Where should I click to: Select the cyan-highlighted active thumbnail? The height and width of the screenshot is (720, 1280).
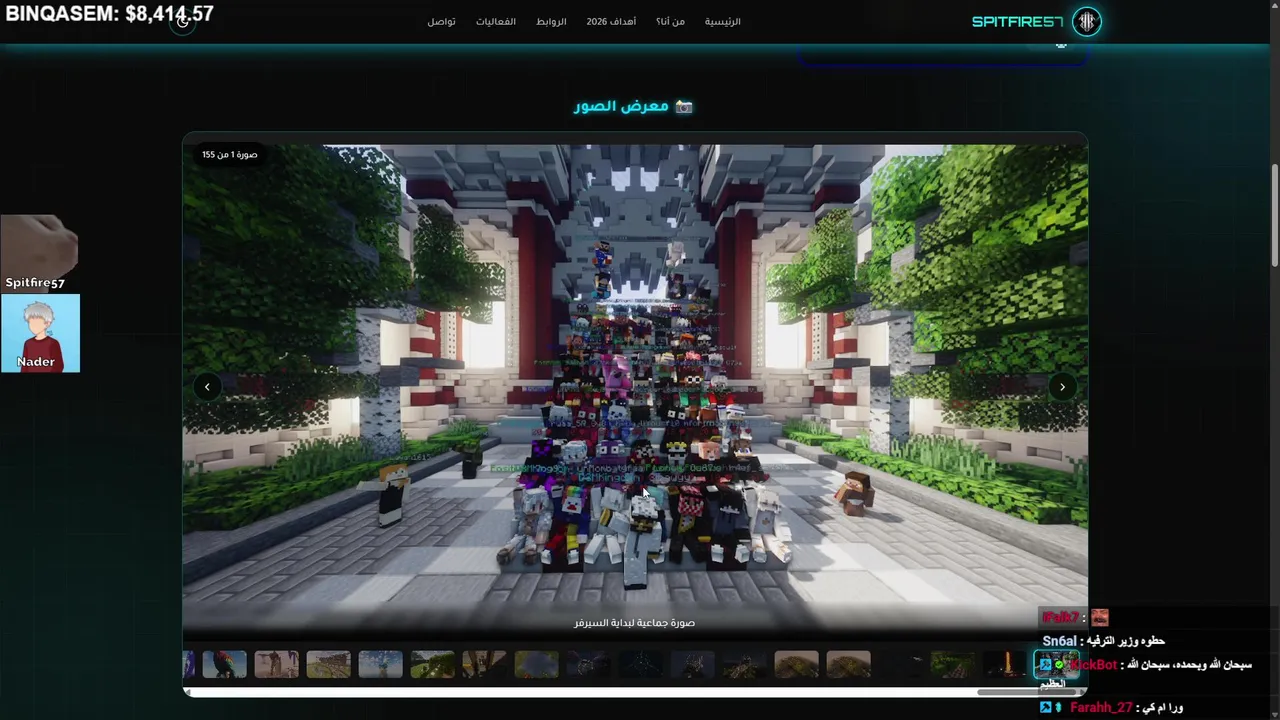1056,664
